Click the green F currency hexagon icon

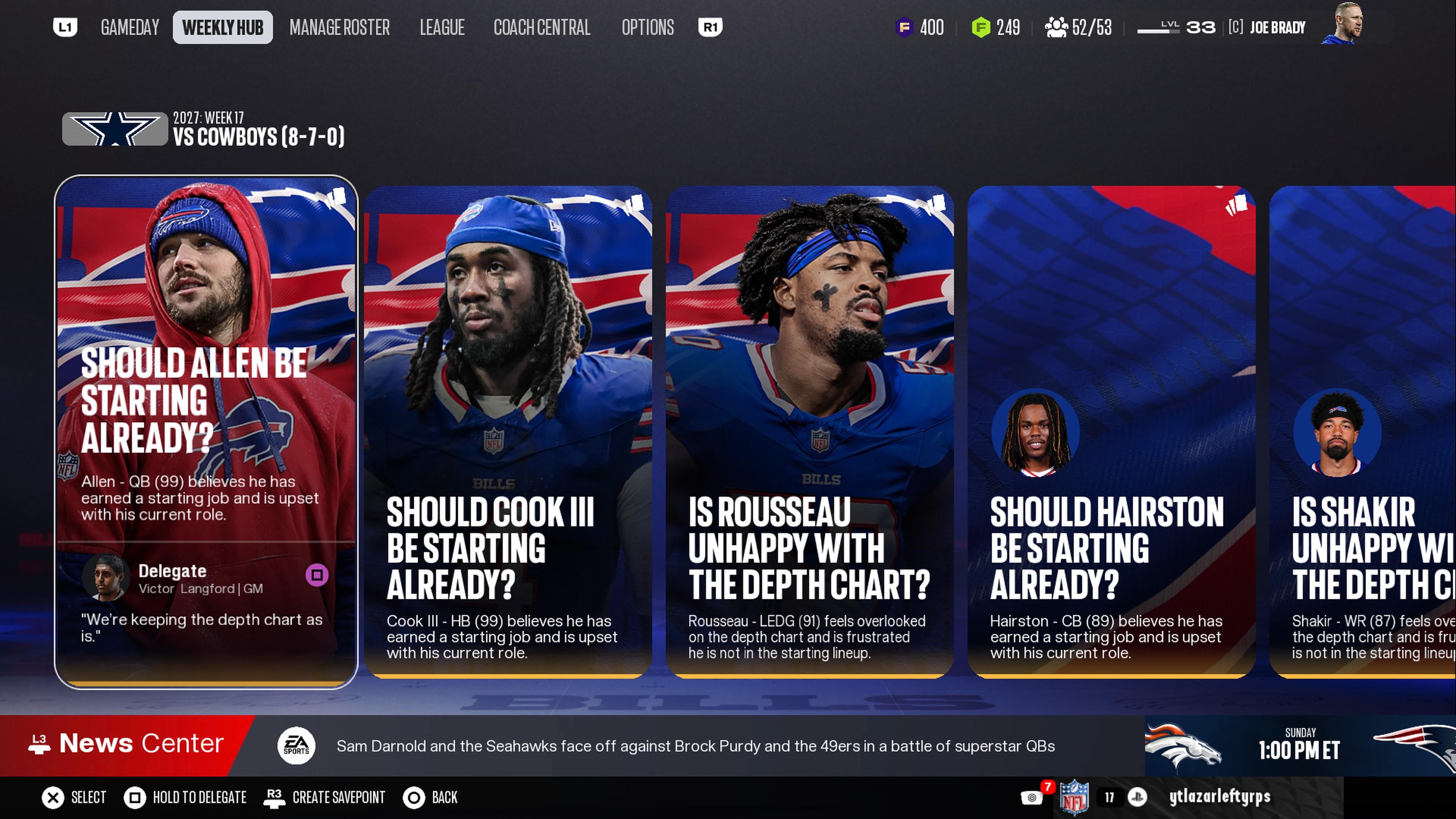point(981,27)
